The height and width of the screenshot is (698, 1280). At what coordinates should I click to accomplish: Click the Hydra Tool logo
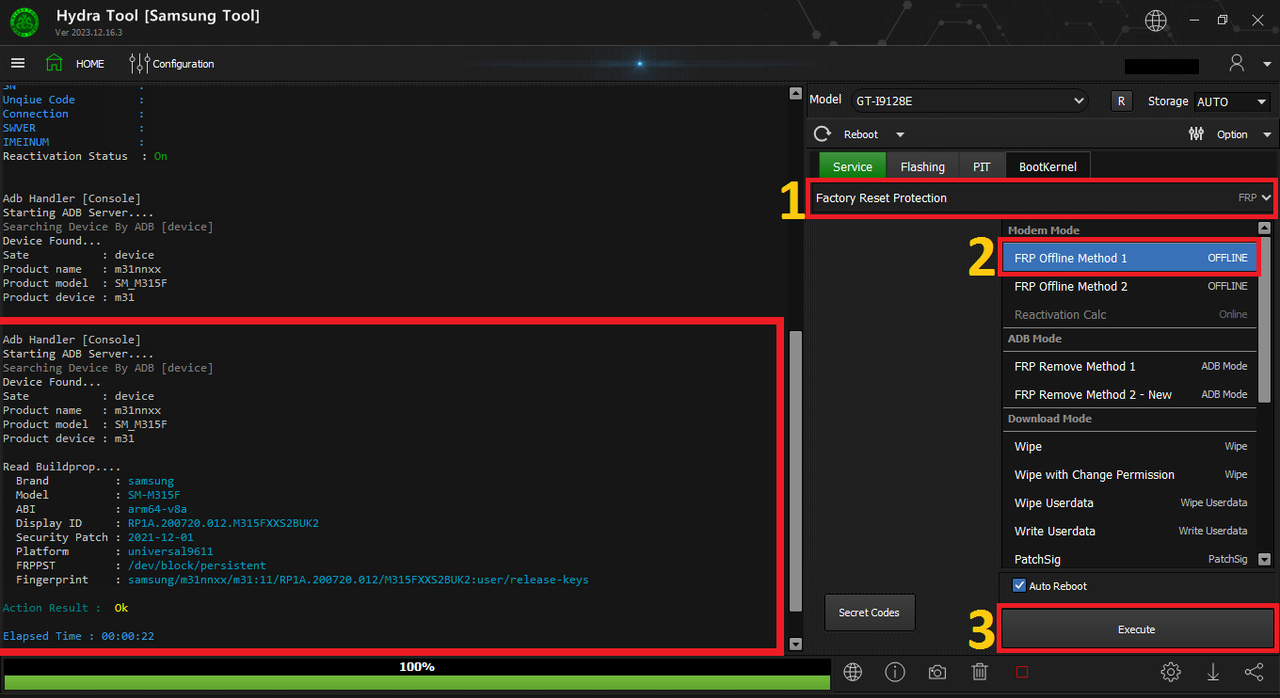(24, 22)
